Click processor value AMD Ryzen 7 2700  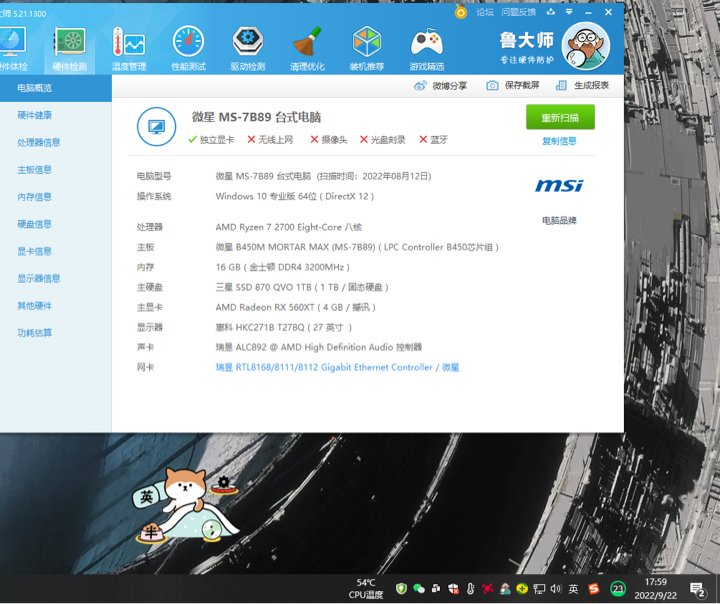(x=289, y=227)
